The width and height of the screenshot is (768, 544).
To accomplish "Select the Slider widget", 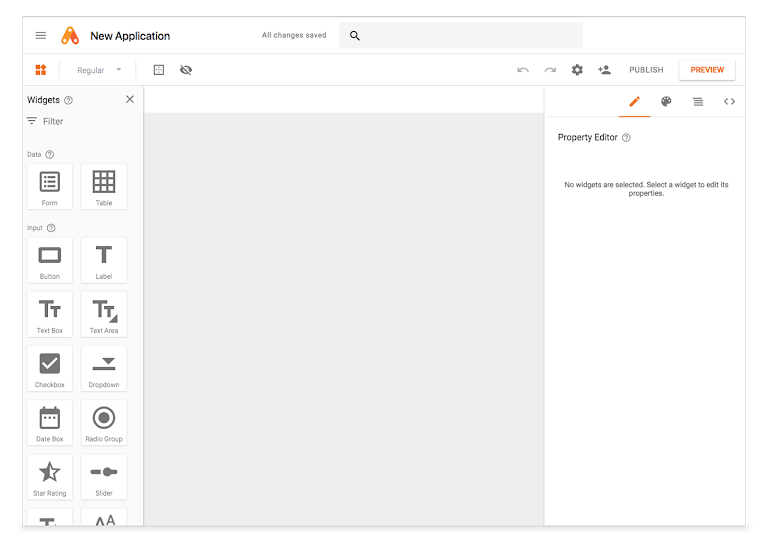I will click(x=104, y=476).
